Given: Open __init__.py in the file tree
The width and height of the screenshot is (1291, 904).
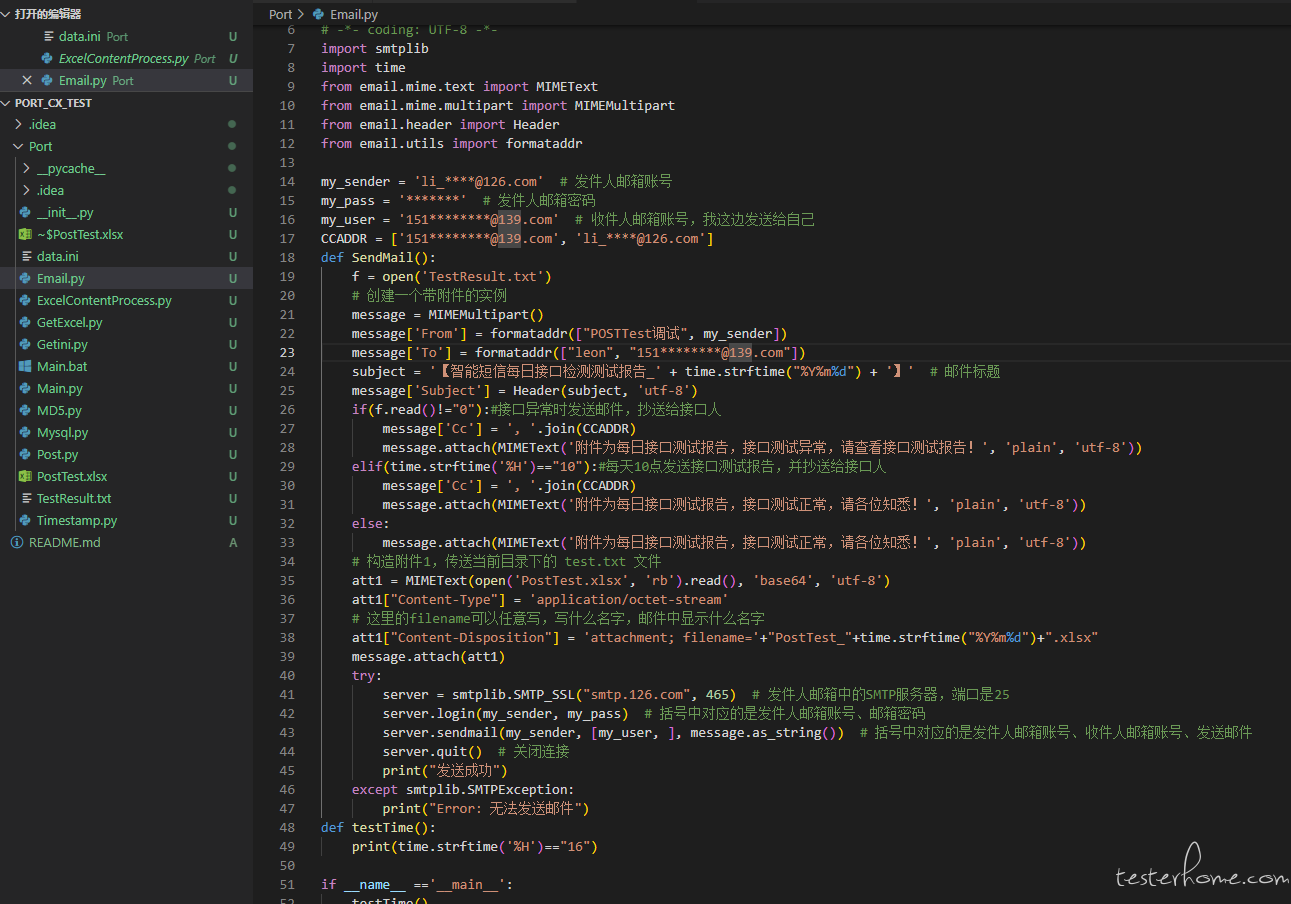Looking at the screenshot, I should click(x=65, y=213).
